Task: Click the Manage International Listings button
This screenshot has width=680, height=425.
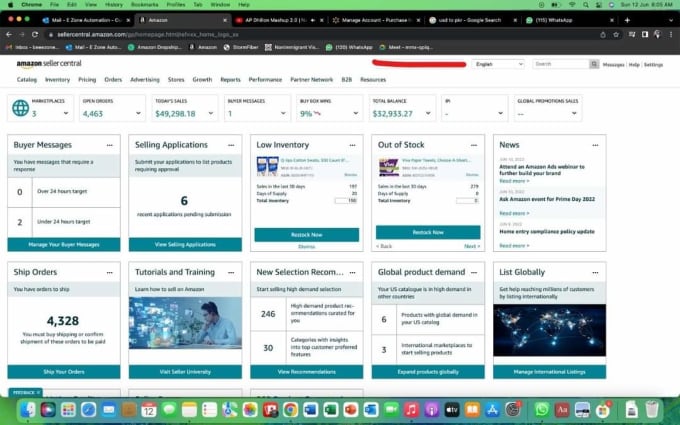Action: pyautogui.click(x=549, y=372)
